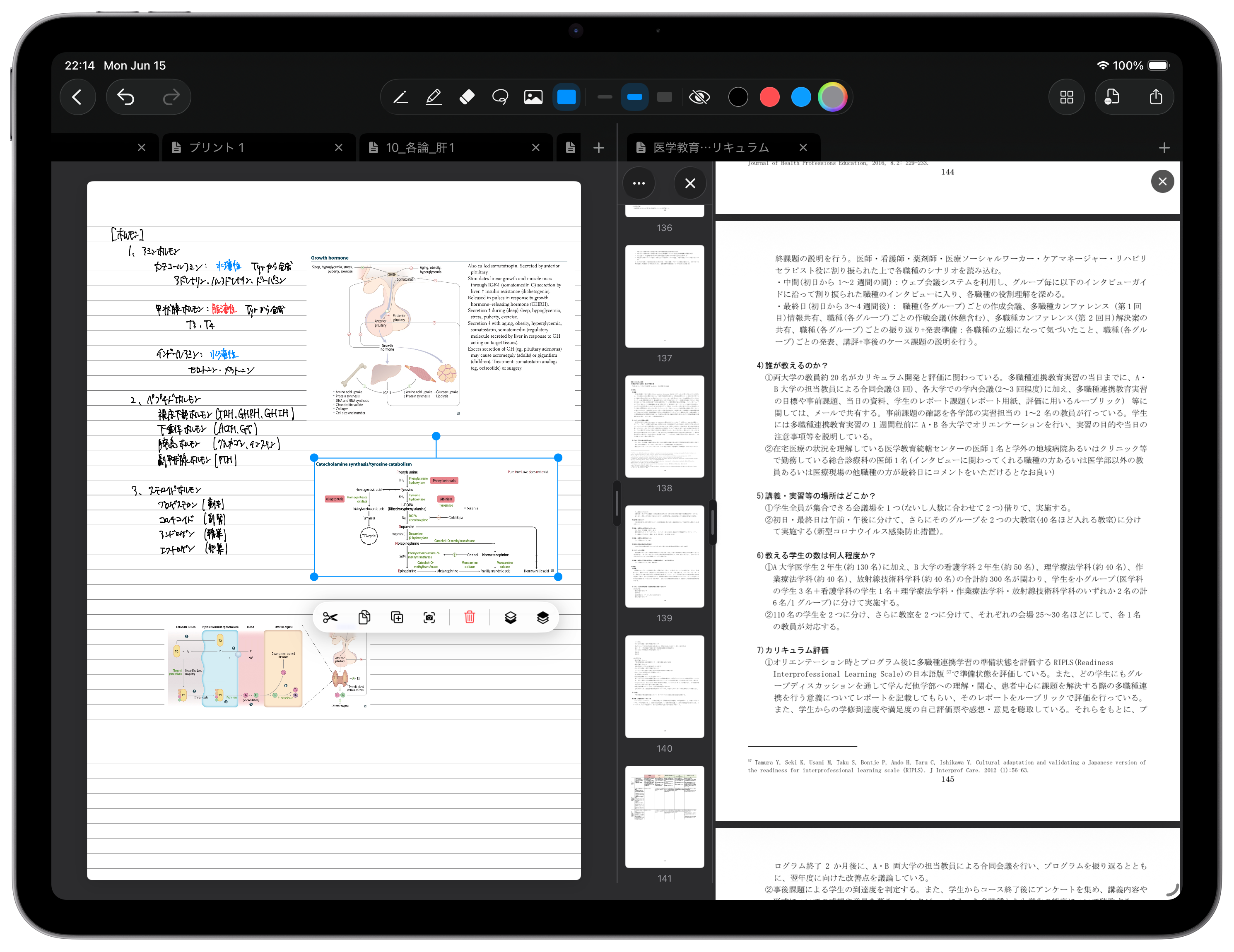Open the share sheet

[x=1156, y=97]
